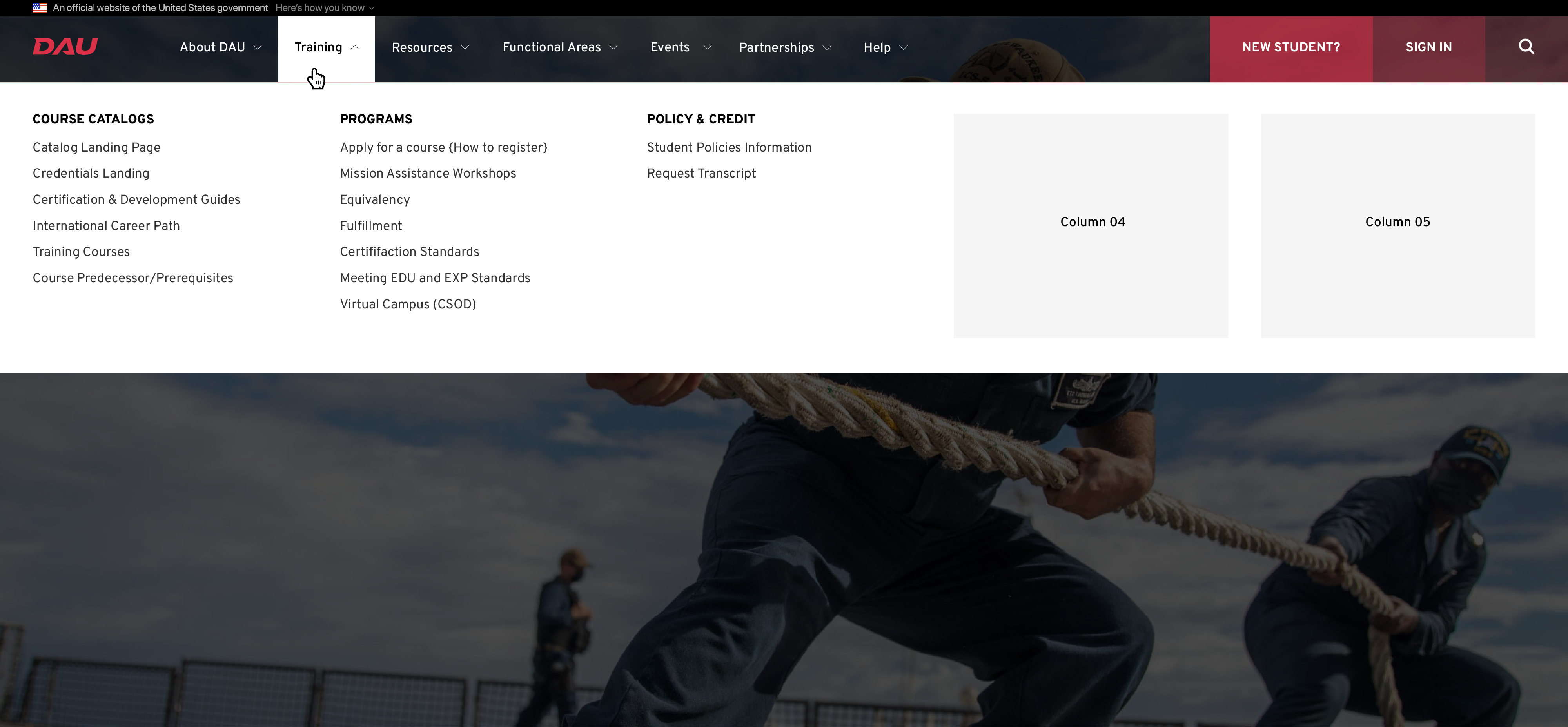Click the Column 05 placeholder
Image resolution: width=1568 pixels, height=727 pixels.
1397,226
